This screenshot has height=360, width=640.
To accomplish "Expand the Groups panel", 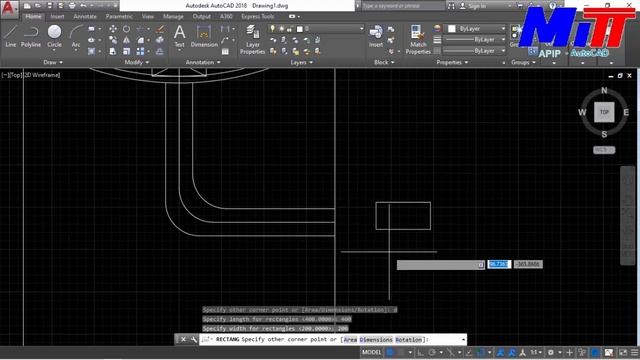I will (523, 62).
